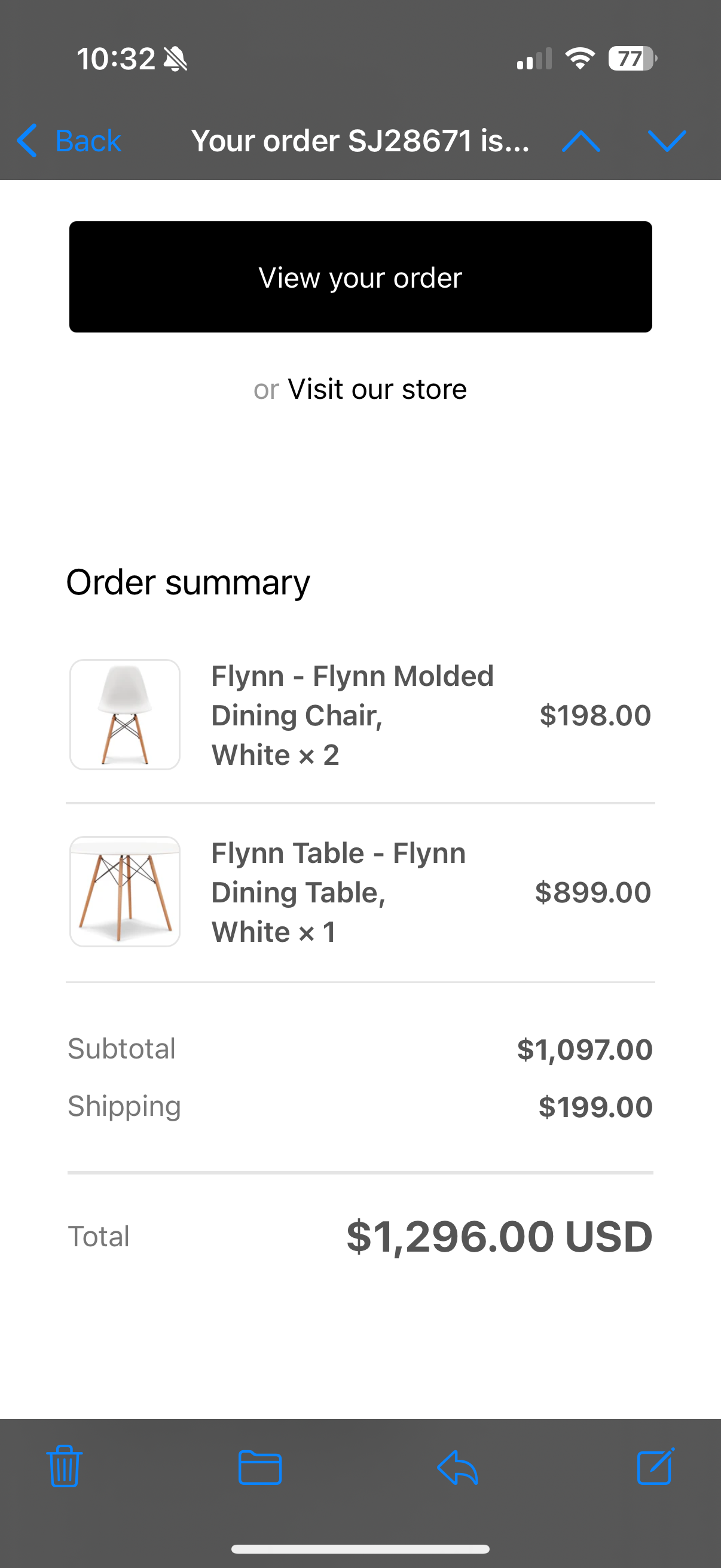Tap the battery indicator in status bar

(632, 59)
